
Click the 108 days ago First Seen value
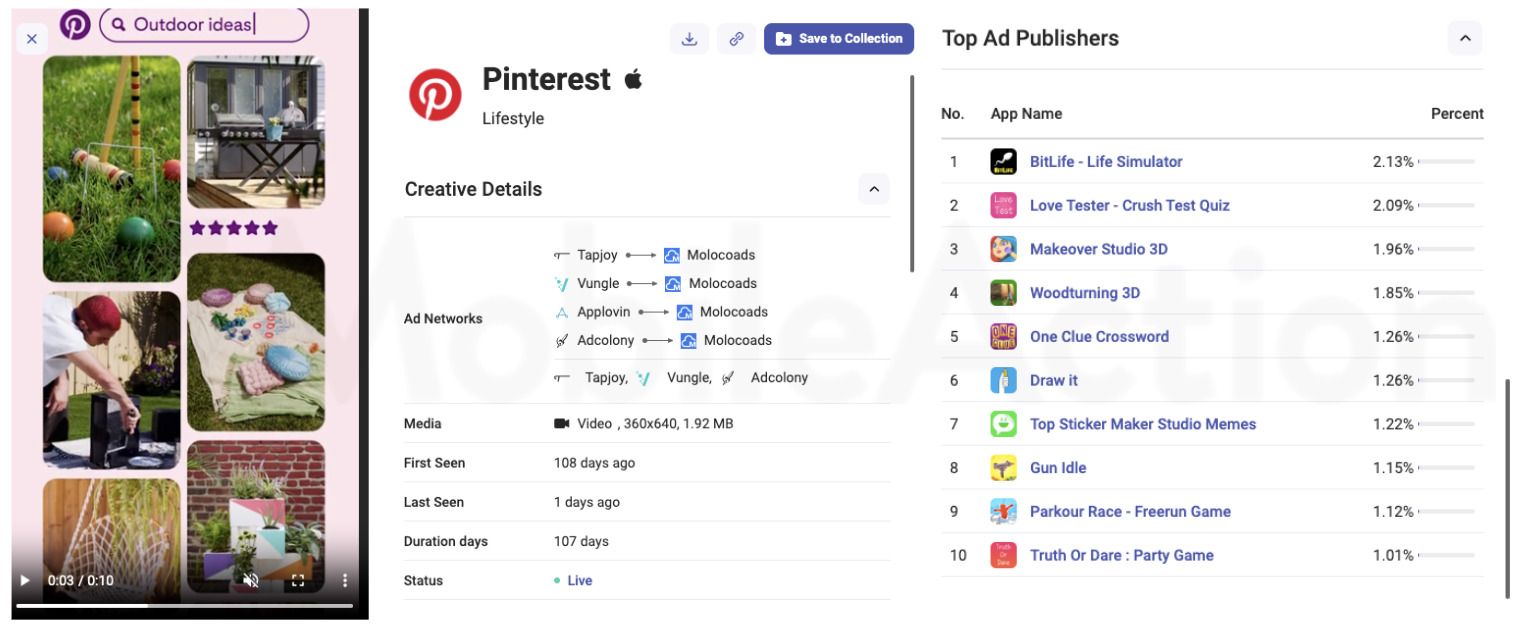[594, 463]
